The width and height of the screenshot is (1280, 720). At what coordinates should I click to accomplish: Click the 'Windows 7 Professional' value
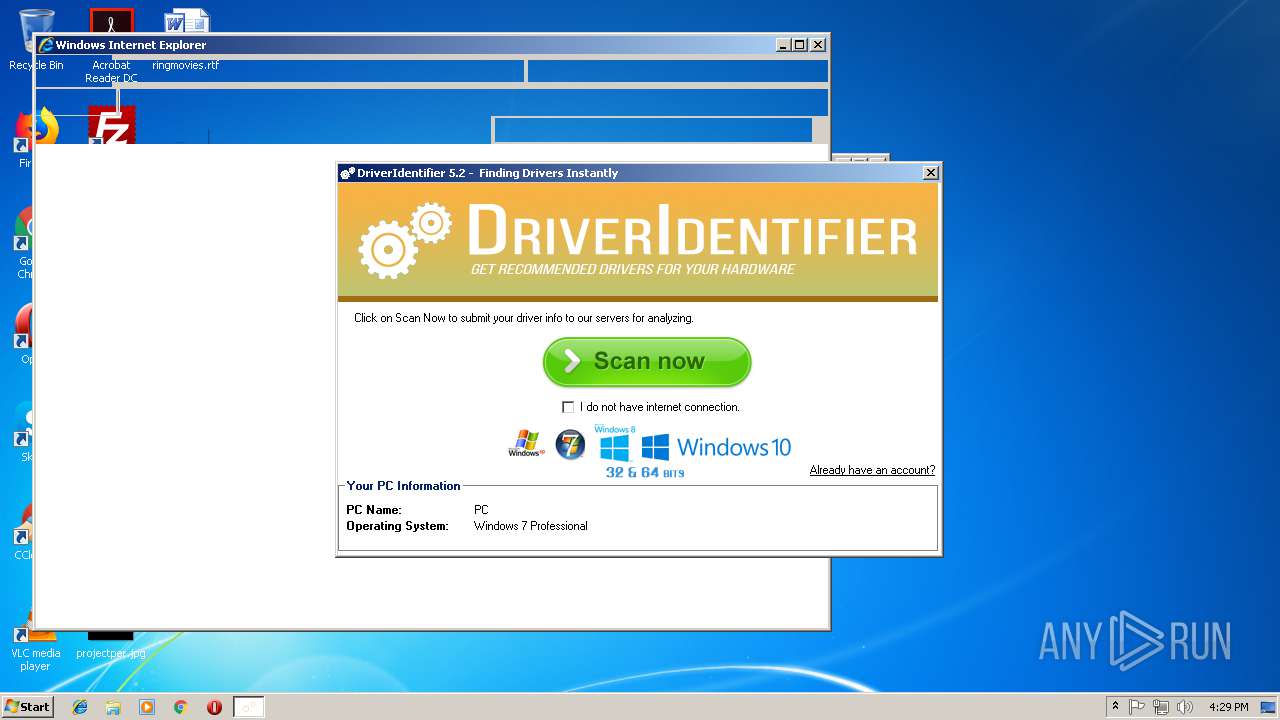point(530,526)
